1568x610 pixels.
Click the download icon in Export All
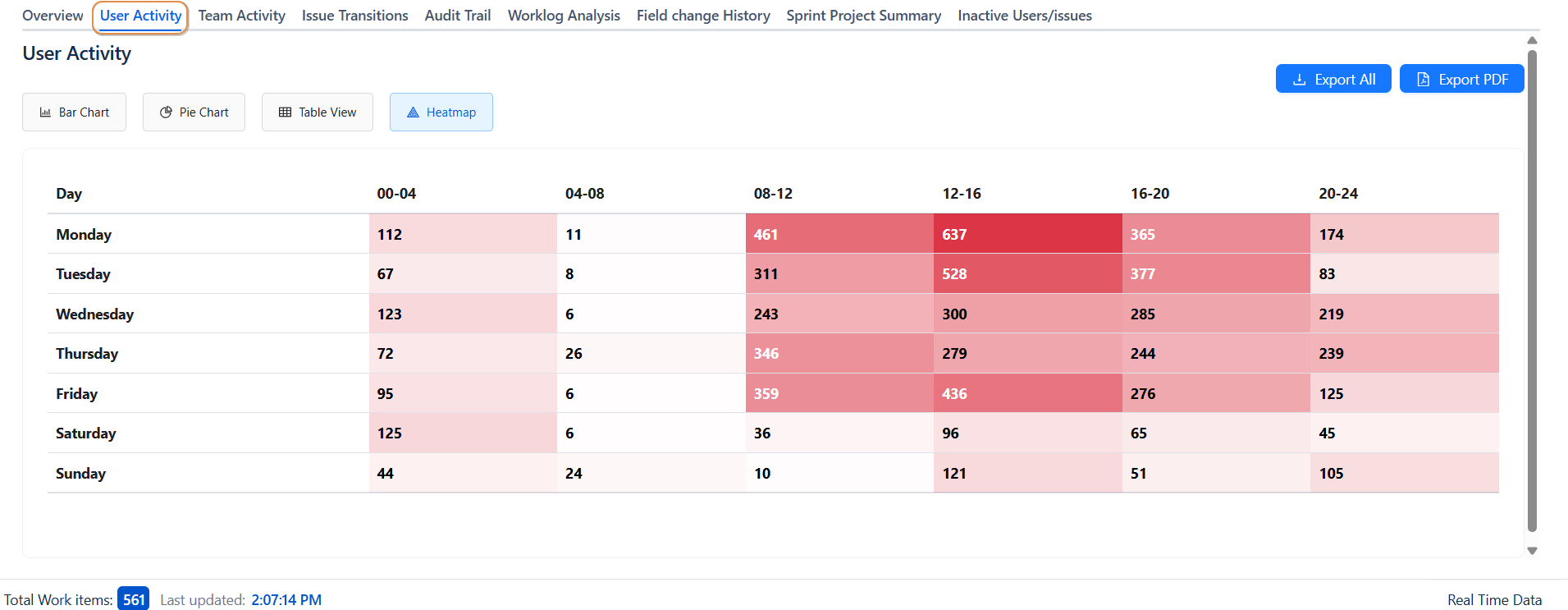point(1299,80)
